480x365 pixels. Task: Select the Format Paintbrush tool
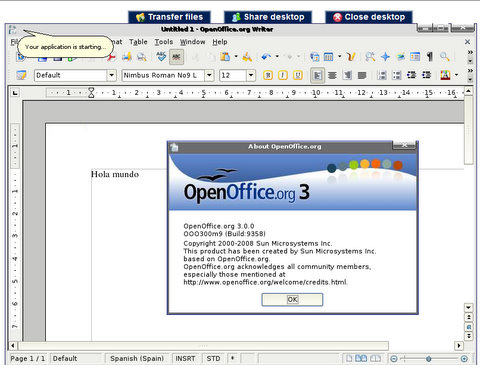point(247,57)
